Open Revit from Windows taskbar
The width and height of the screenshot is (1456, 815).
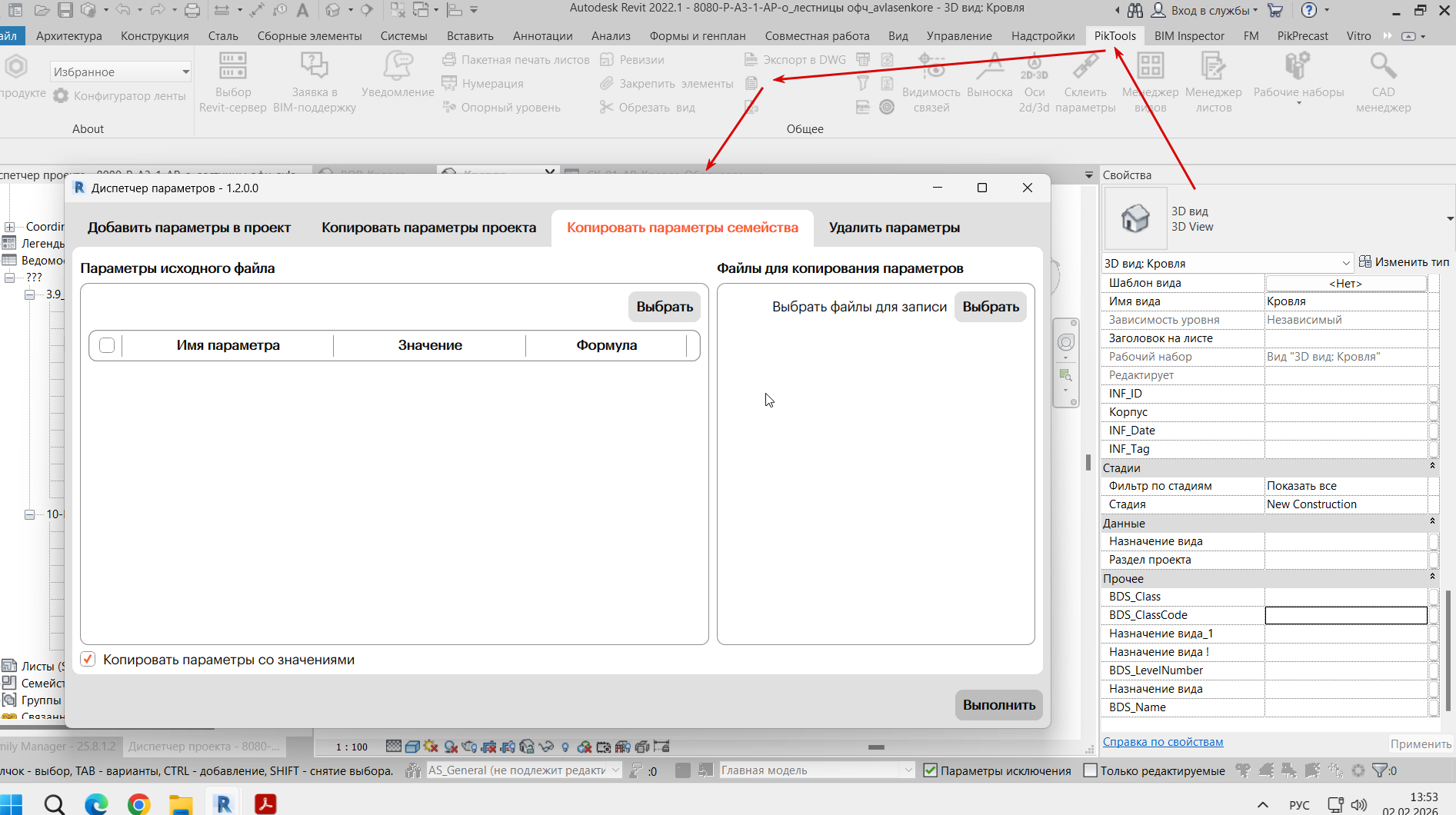224,803
